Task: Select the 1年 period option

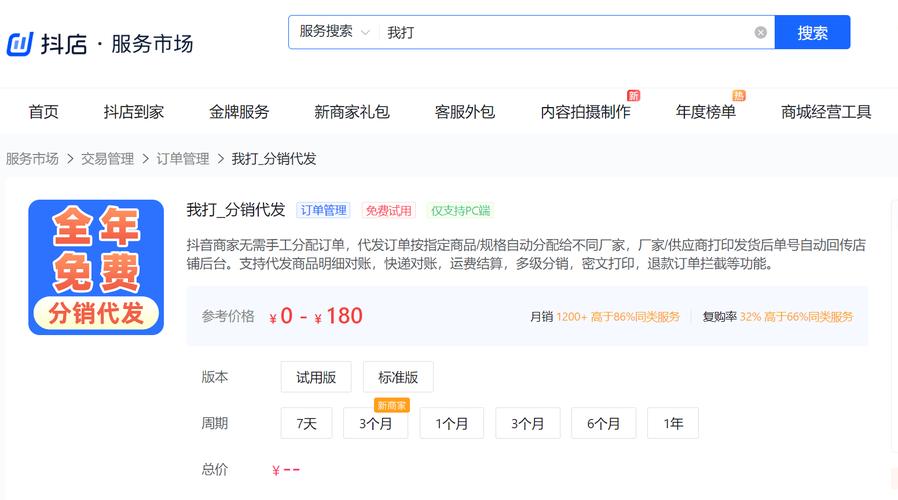Action: pyautogui.click(x=673, y=423)
